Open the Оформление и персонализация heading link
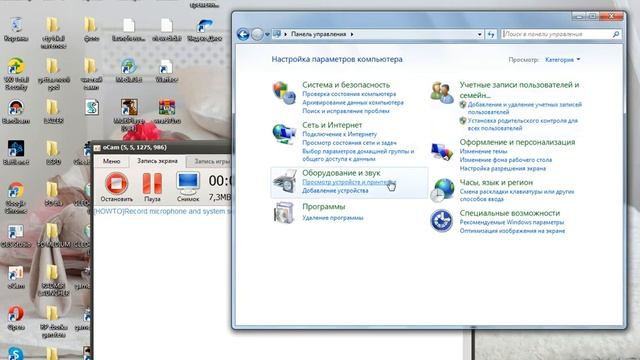Viewport: 640px width, 360px height. pyautogui.click(x=517, y=142)
